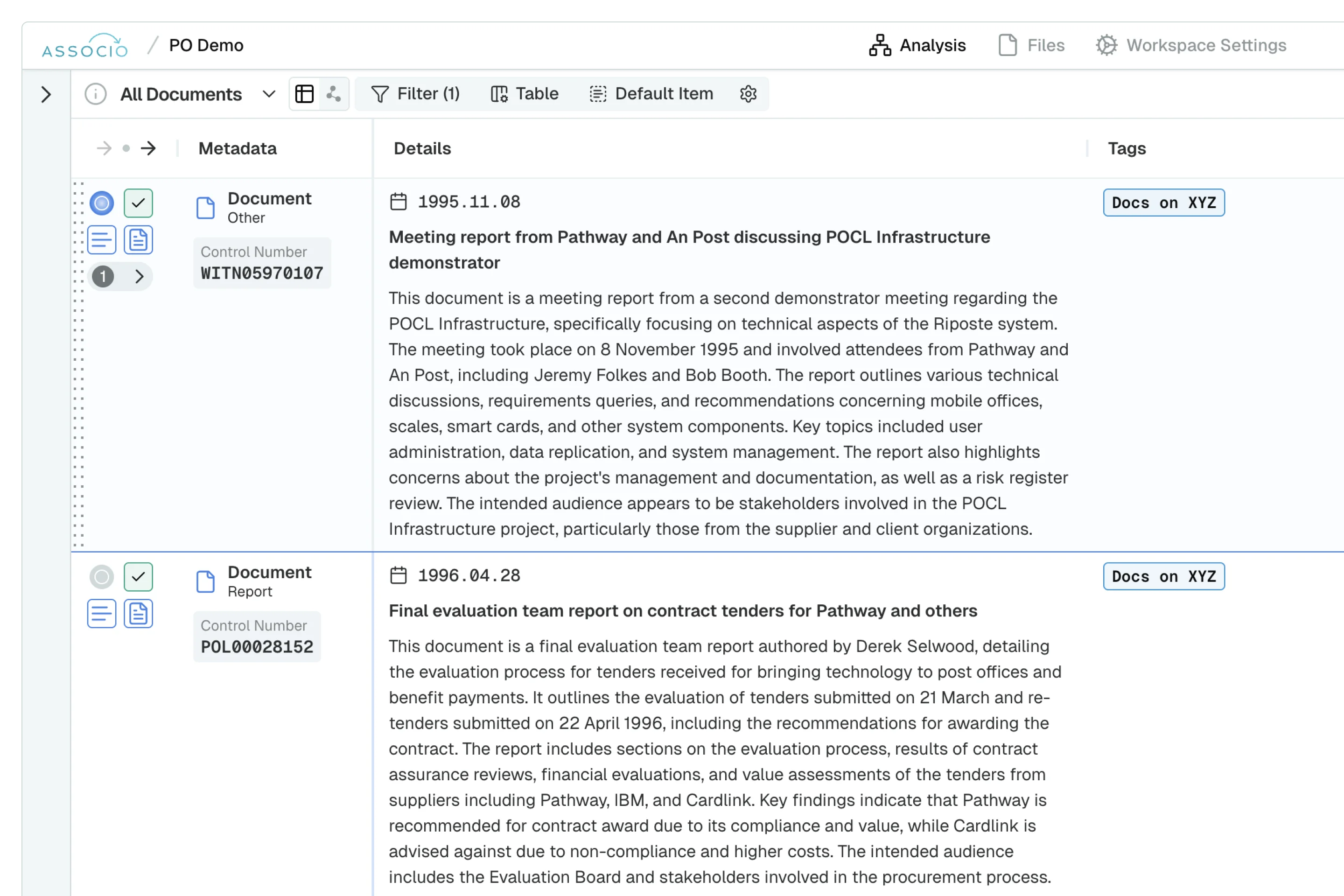The height and width of the screenshot is (896, 1344).
Task: Expand the left sidebar chevron
Action: (x=46, y=94)
